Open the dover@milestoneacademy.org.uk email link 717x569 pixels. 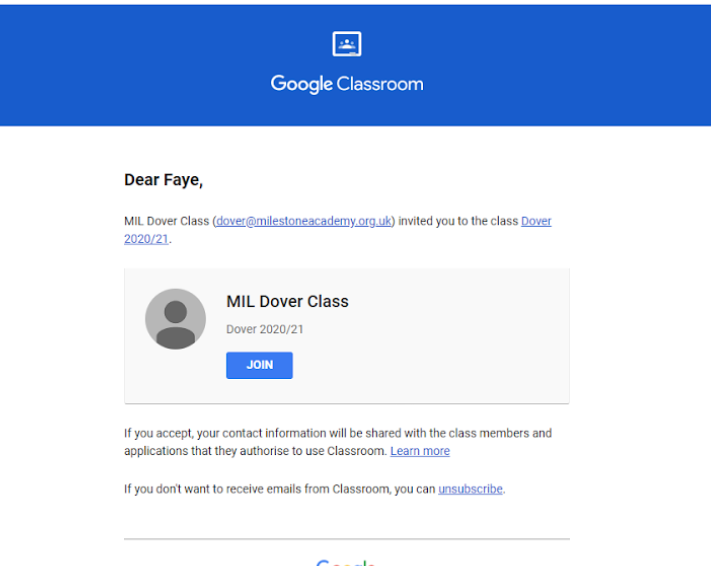click(305, 221)
